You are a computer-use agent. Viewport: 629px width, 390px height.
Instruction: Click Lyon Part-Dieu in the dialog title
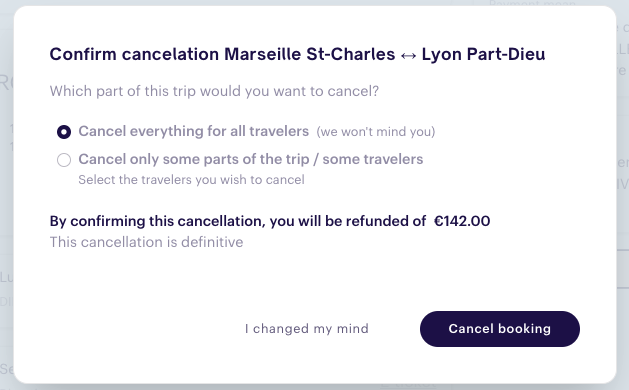483,54
